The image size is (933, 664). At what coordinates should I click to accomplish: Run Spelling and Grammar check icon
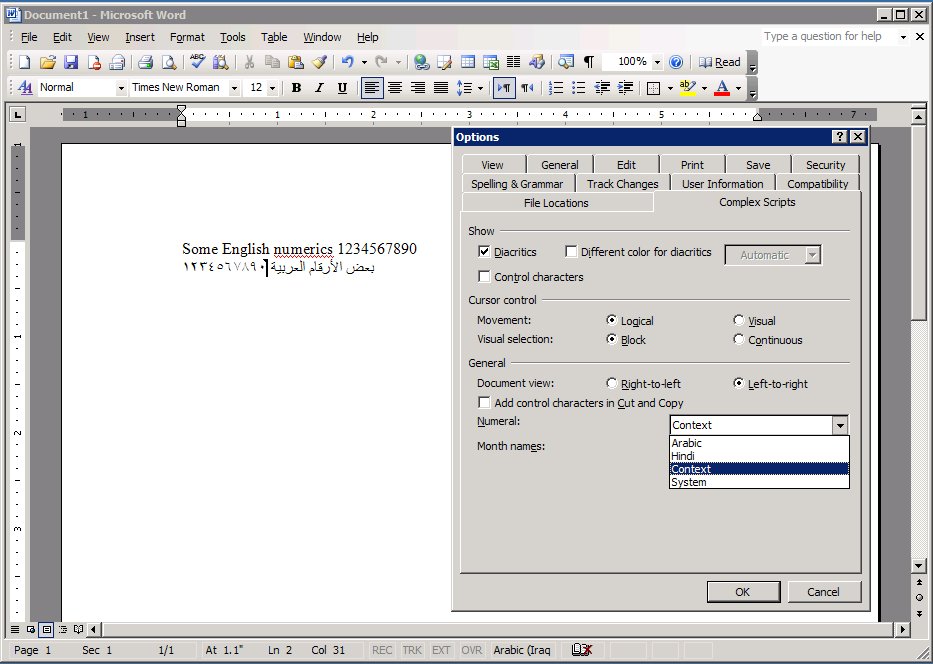197,62
